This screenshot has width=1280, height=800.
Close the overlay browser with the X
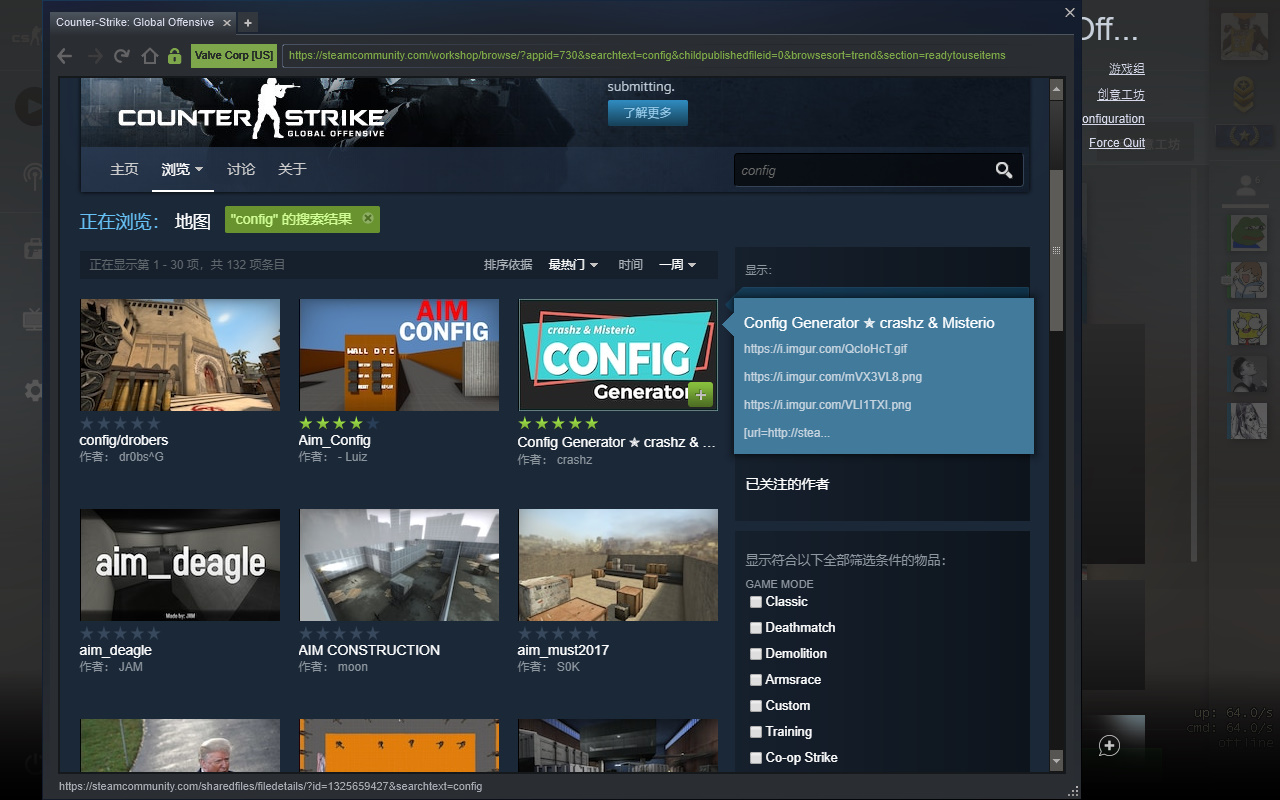[x=1070, y=13]
